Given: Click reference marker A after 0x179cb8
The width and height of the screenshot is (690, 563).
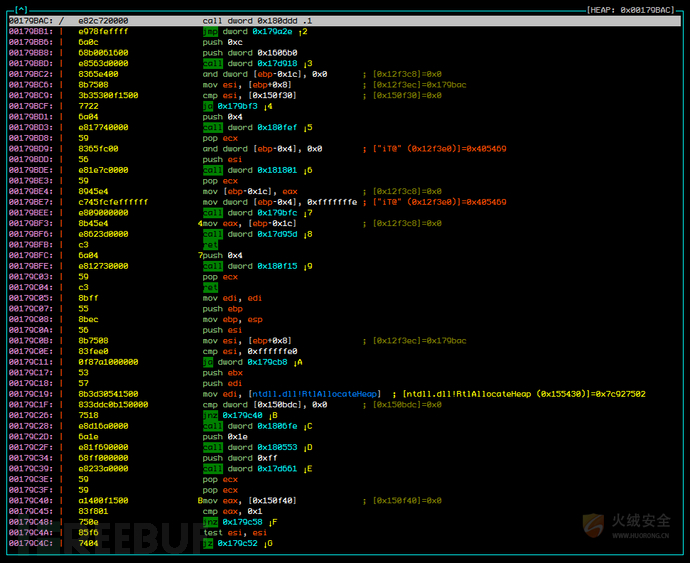Looking at the screenshot, I should click(x=298, y=362).
